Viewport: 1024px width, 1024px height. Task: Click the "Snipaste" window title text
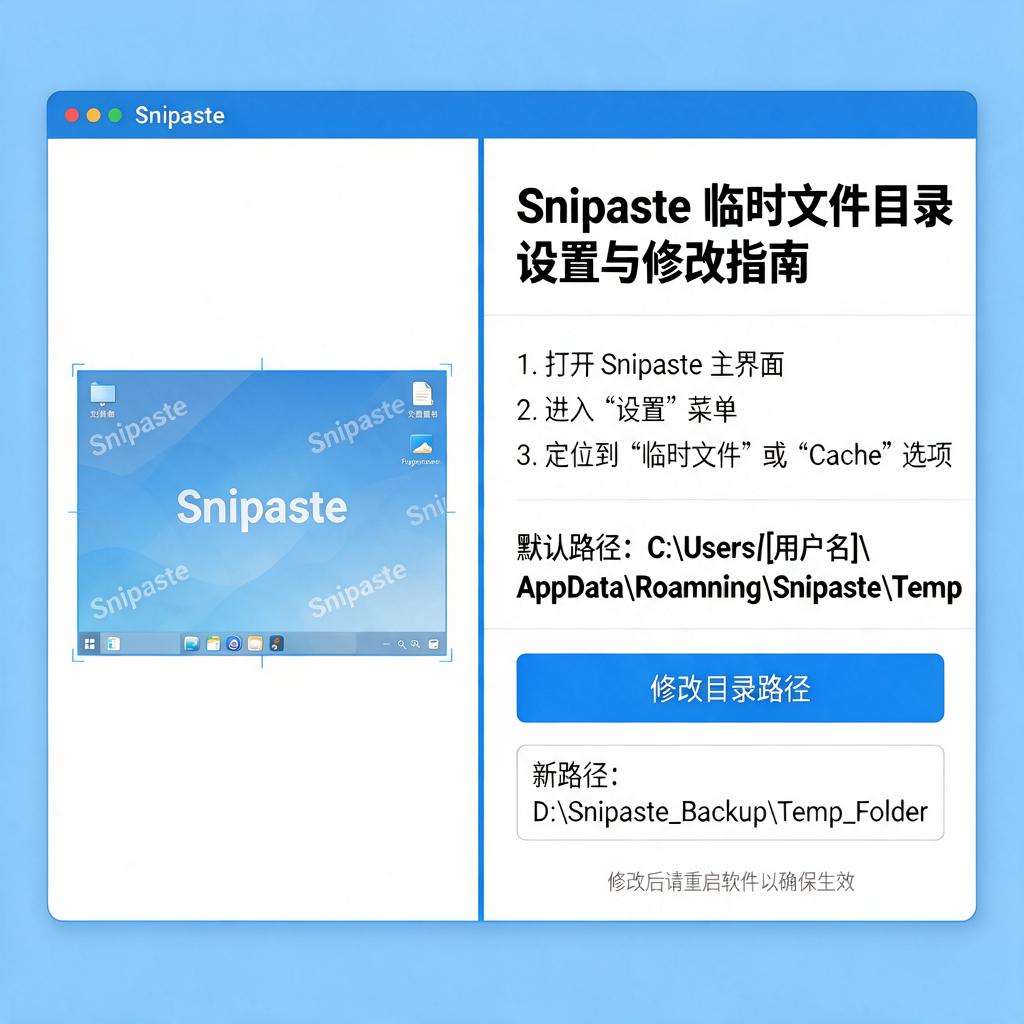[180, 116]
